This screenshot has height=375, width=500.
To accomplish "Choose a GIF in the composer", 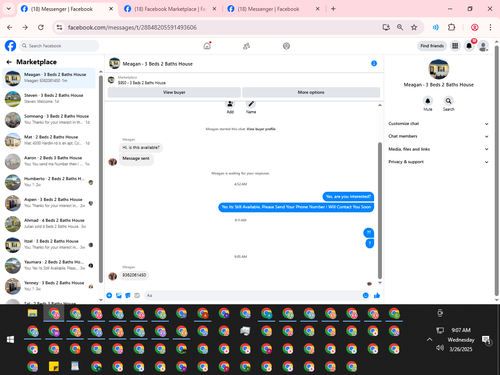I will (137, 295).
